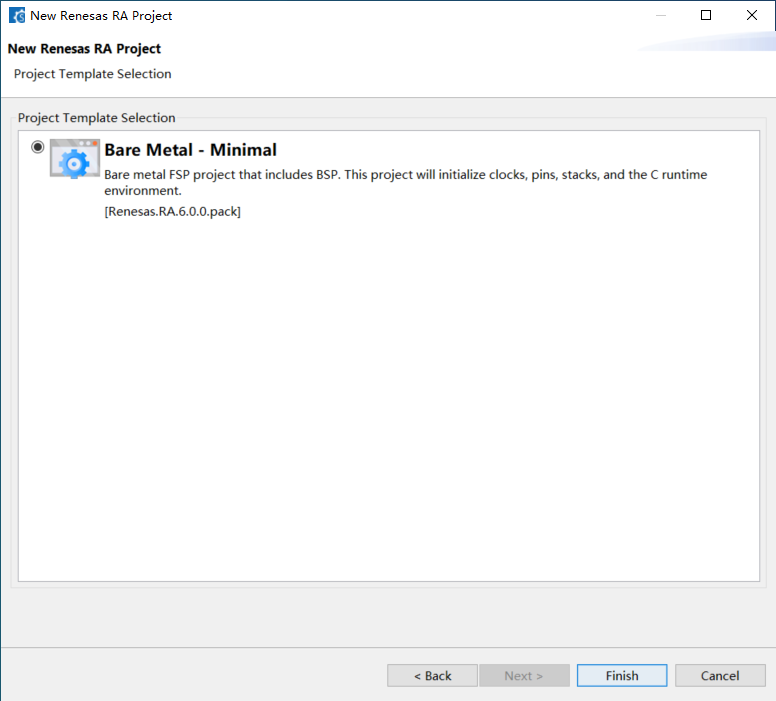The height and width of the screenshot is (701, 776).
Task: Maximize the New Renesas RA Project window
Action: 706,15
